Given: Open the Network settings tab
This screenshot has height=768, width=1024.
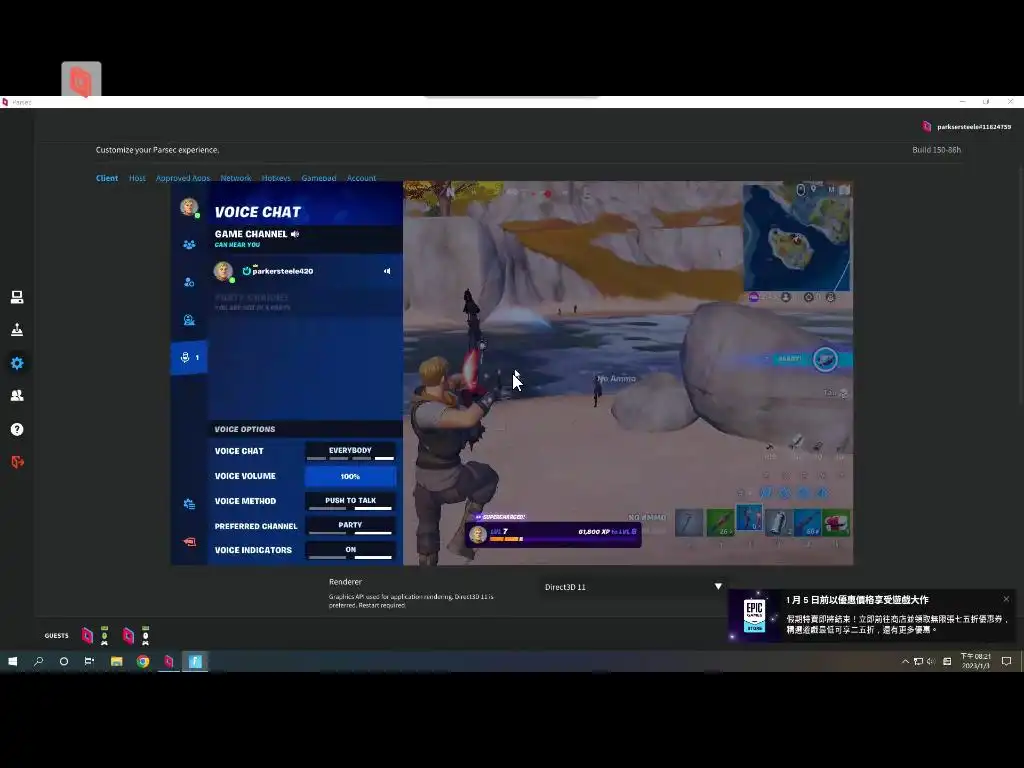Looking at the screenshot, I should 236,178.
